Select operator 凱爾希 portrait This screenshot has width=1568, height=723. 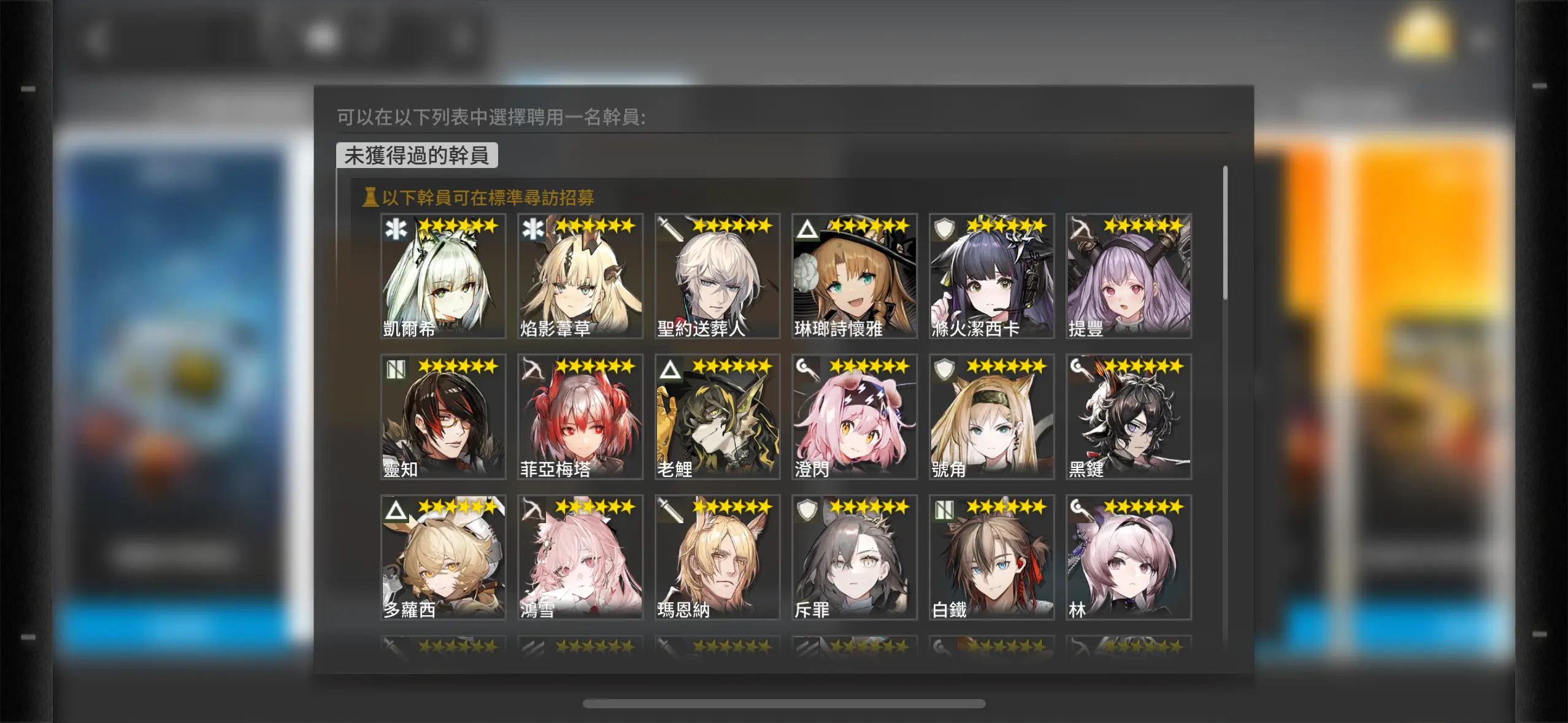pyautogui.click(x=443, y=276)
